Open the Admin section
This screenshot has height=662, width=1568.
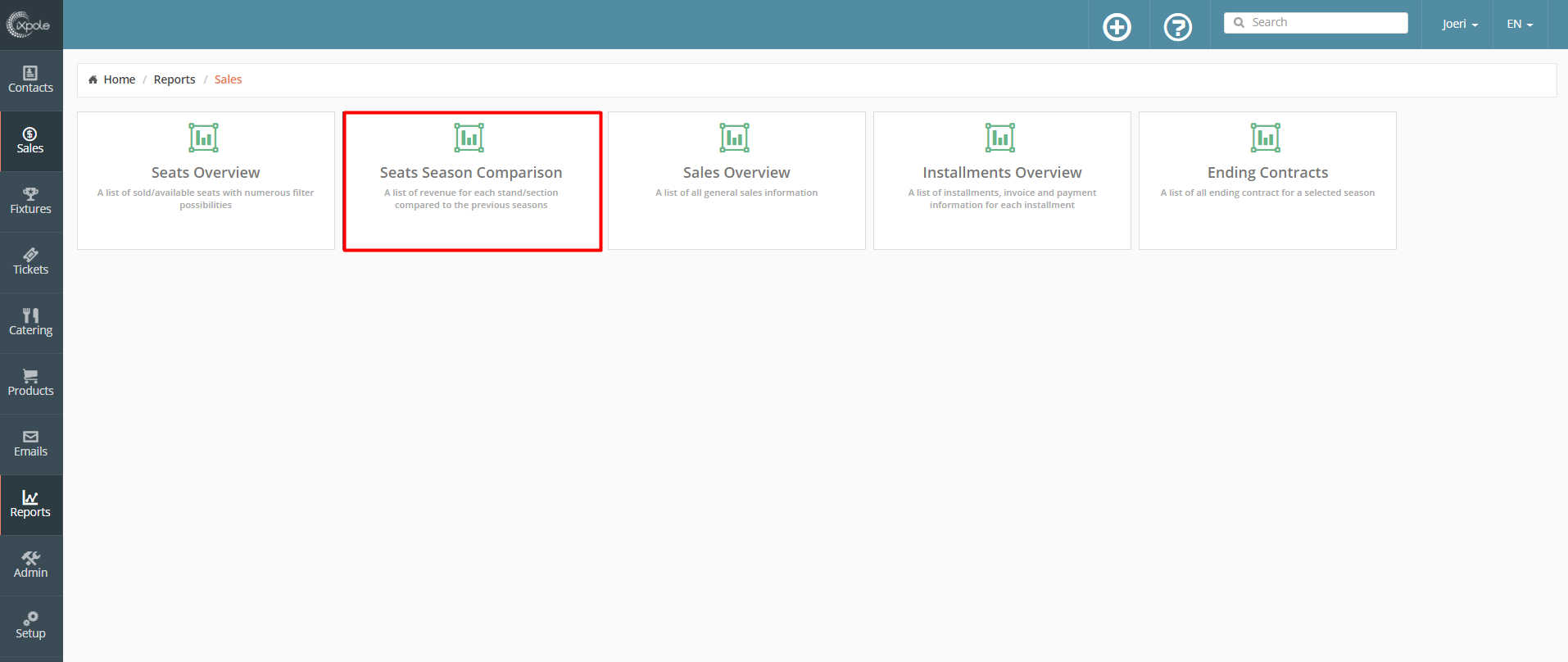[x=31, y=565]
